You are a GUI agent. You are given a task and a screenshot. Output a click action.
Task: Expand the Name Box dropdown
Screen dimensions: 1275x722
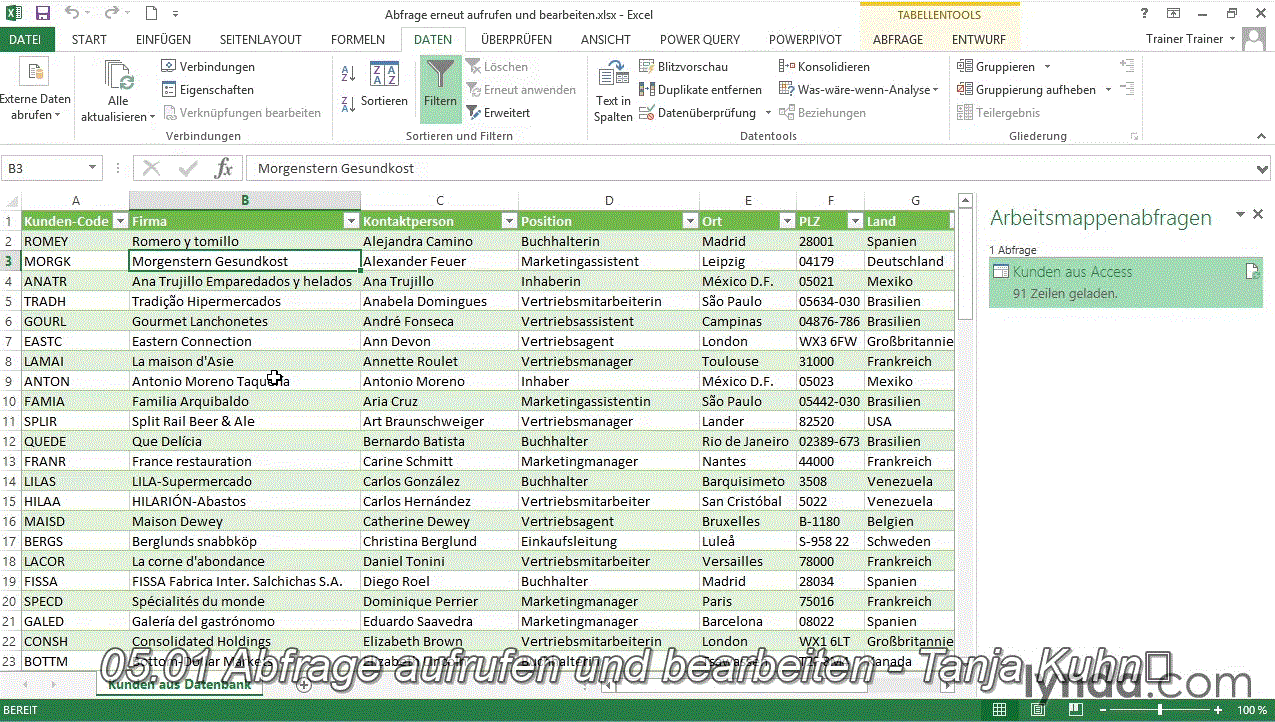click(92, 169)
